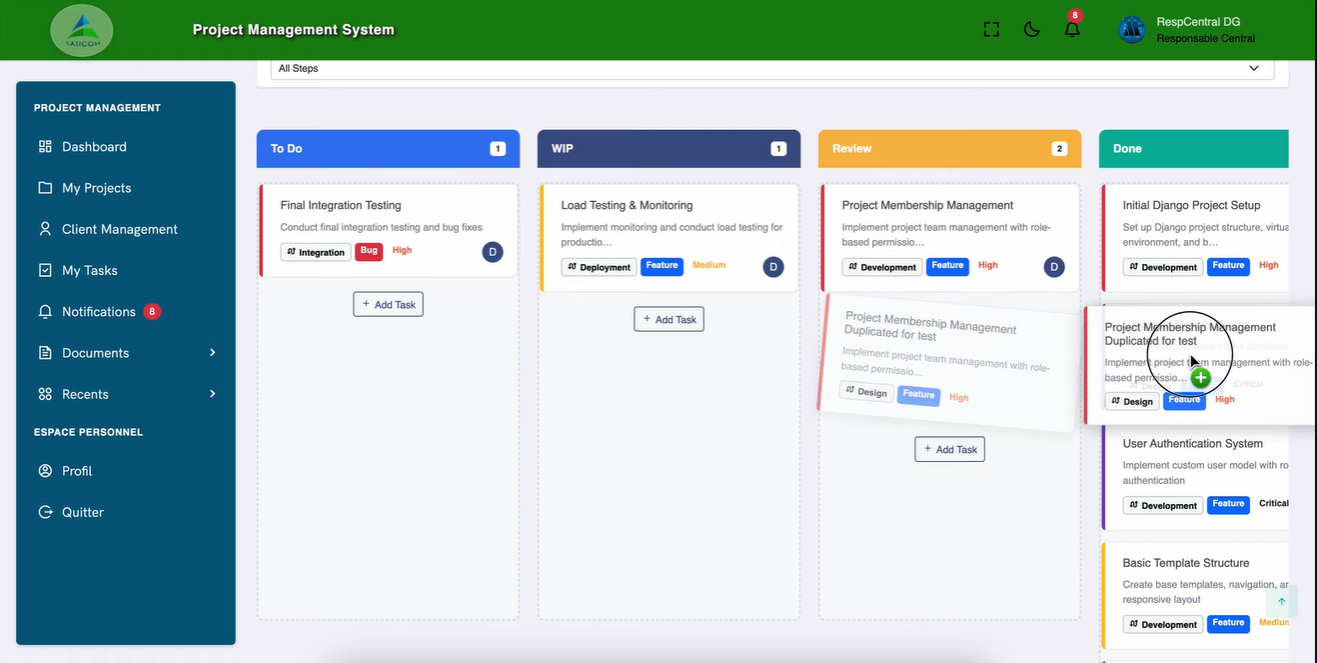Open the Load Testing & Monitoring card title

(x=627, y=205)
